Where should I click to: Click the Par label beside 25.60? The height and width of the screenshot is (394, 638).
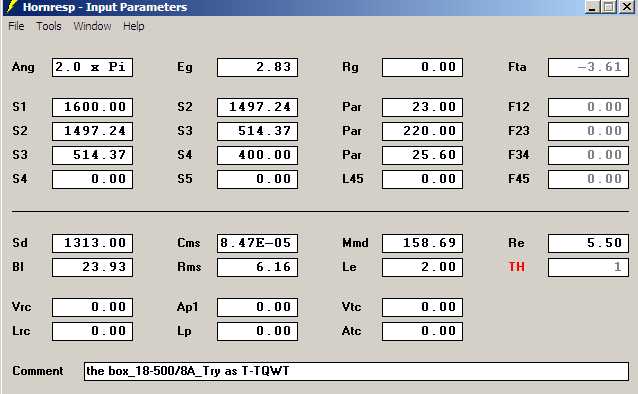click(352, 155)
